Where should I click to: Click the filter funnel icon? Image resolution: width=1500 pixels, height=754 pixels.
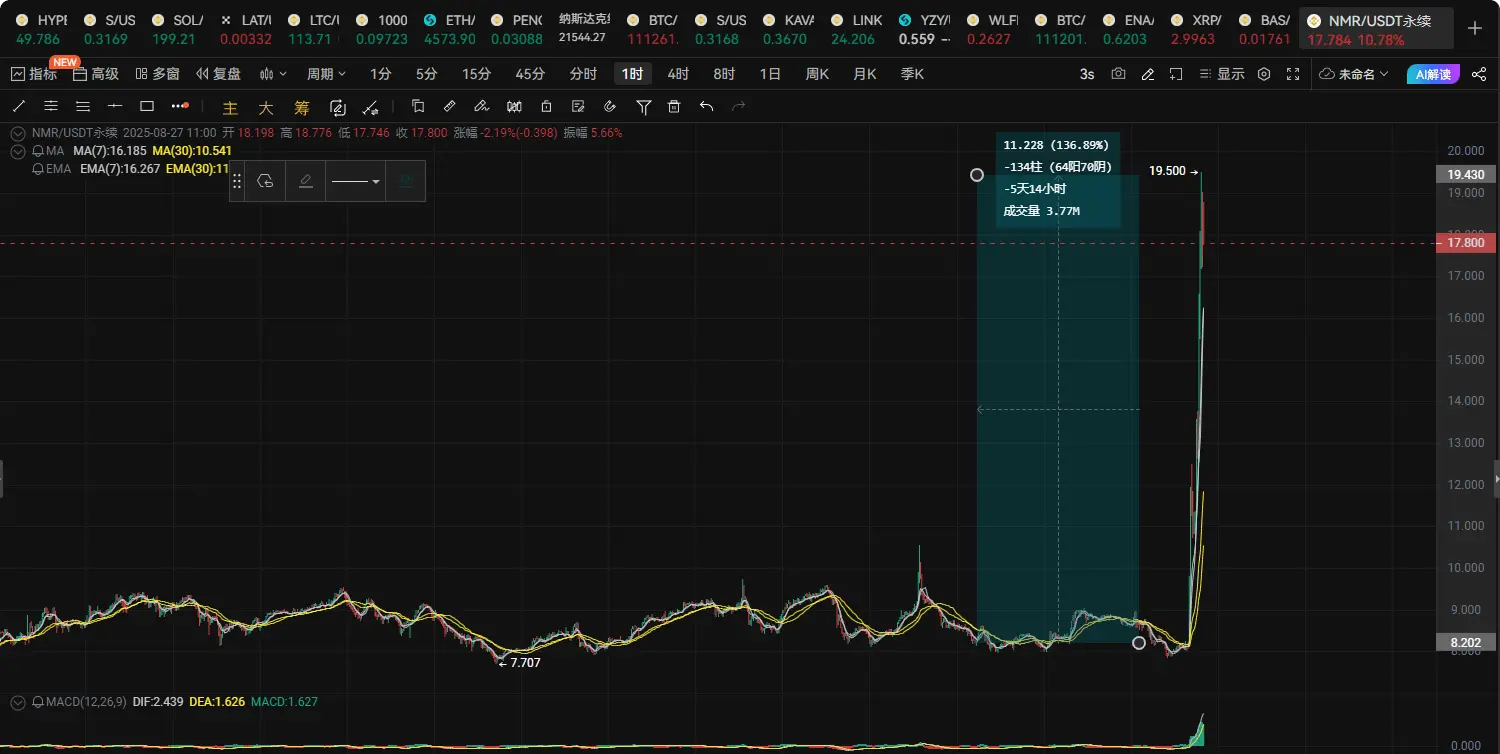coord(643,106)
